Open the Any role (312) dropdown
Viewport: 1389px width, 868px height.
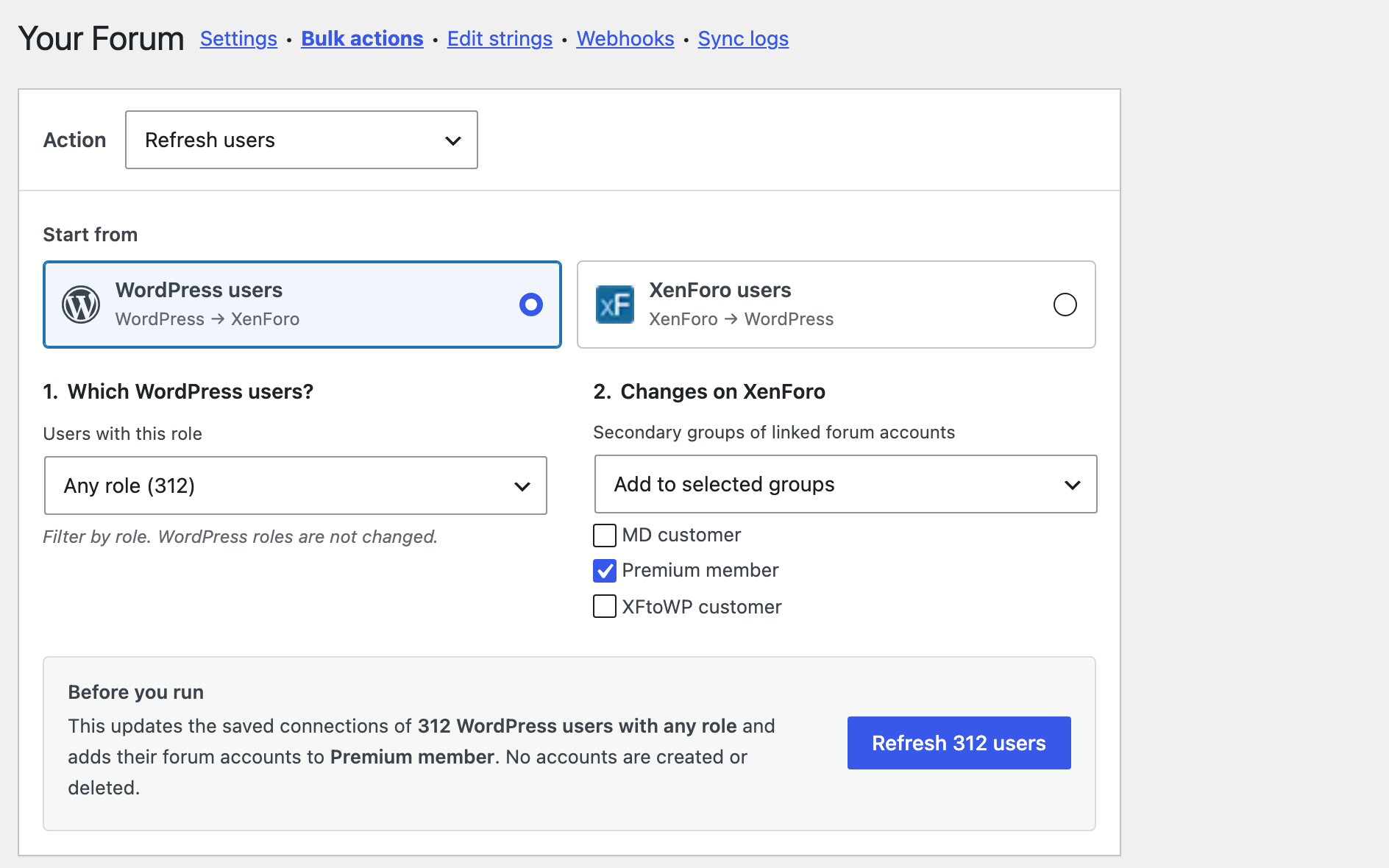pyautogui.click(x=296, y=485)
